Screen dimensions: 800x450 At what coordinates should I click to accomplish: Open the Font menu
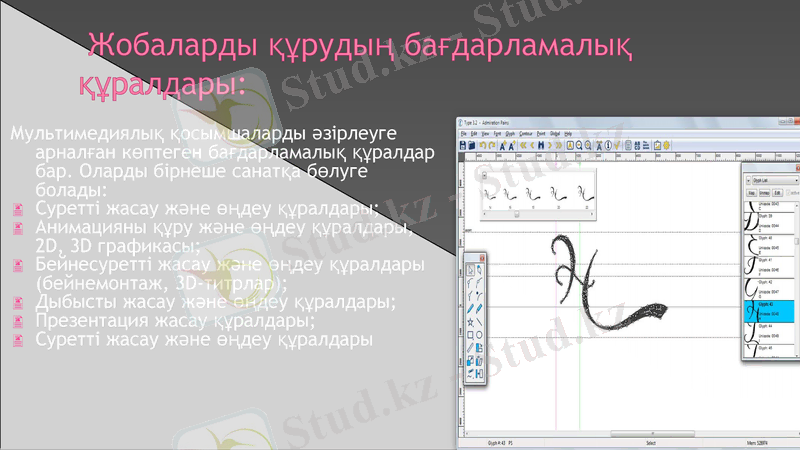pyautogui.click(x=497, y=134)
